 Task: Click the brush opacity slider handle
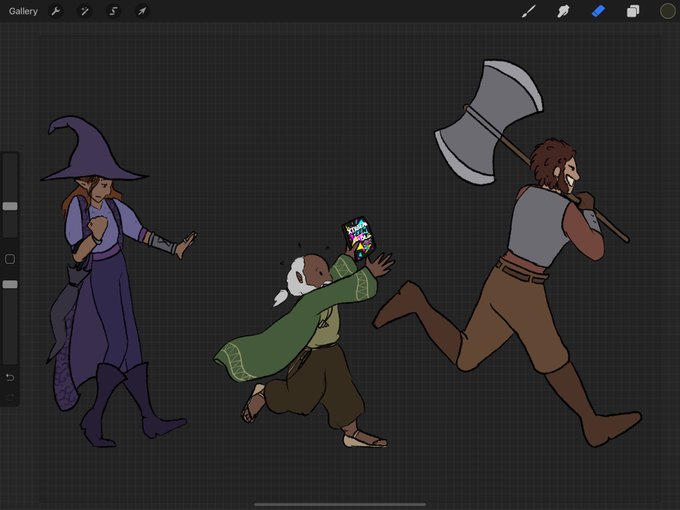(10, 284)
